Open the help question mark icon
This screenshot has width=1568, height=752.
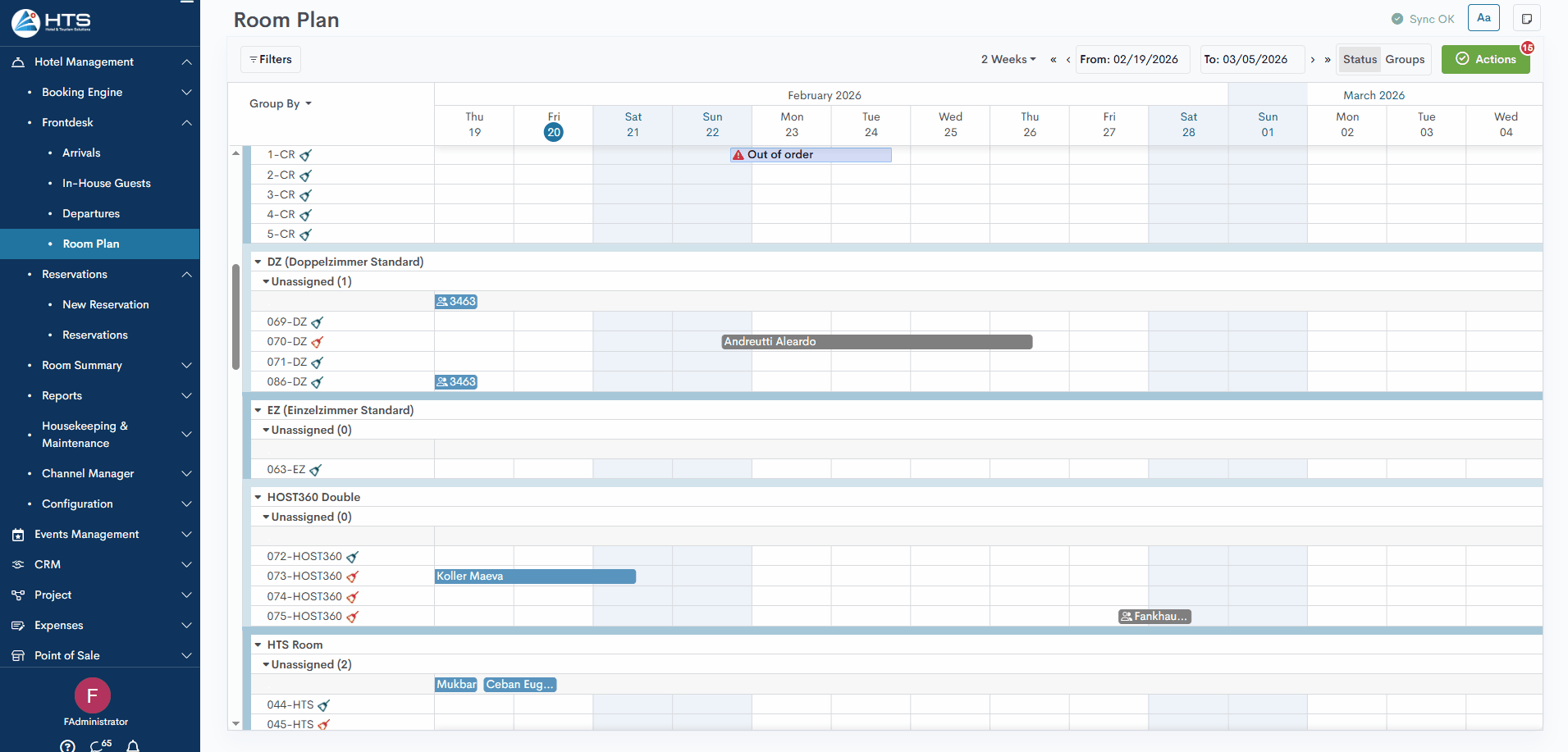click(67, 745)
